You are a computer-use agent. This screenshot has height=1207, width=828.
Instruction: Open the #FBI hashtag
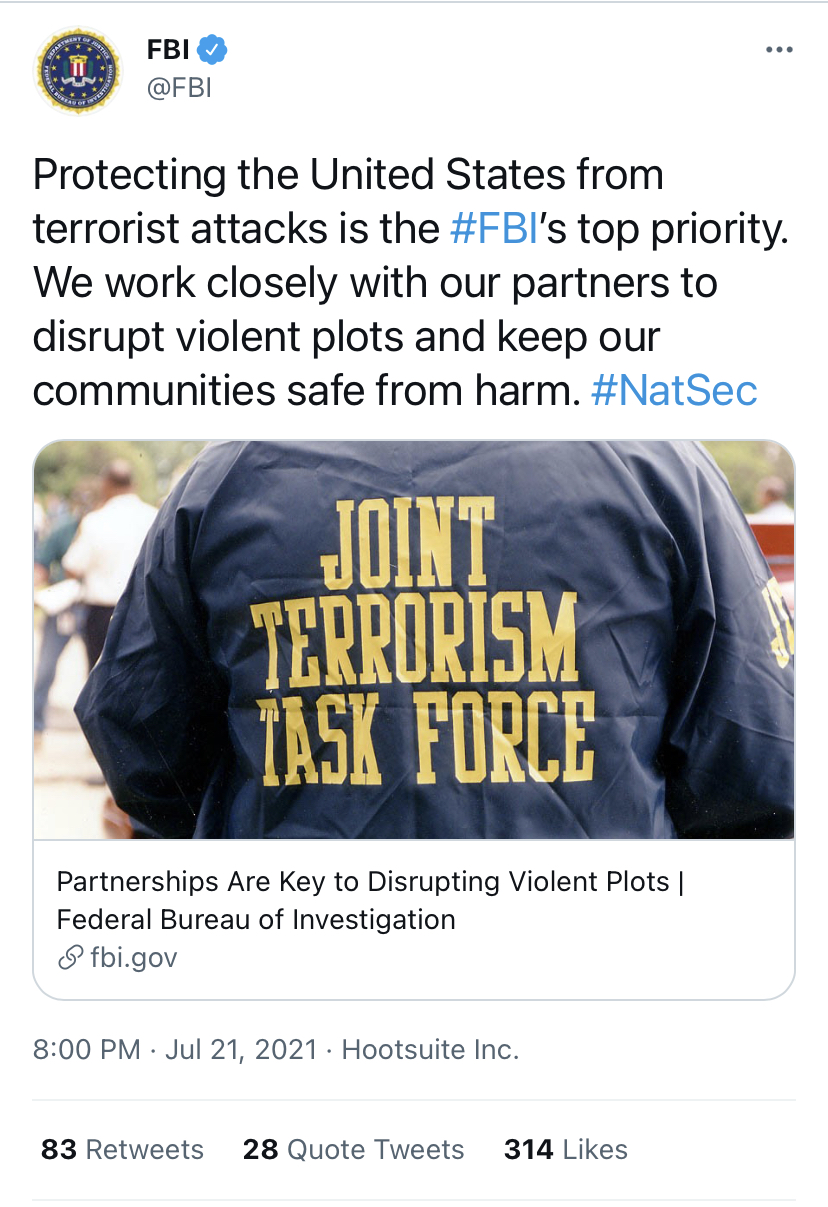click(x=495, y=229)
